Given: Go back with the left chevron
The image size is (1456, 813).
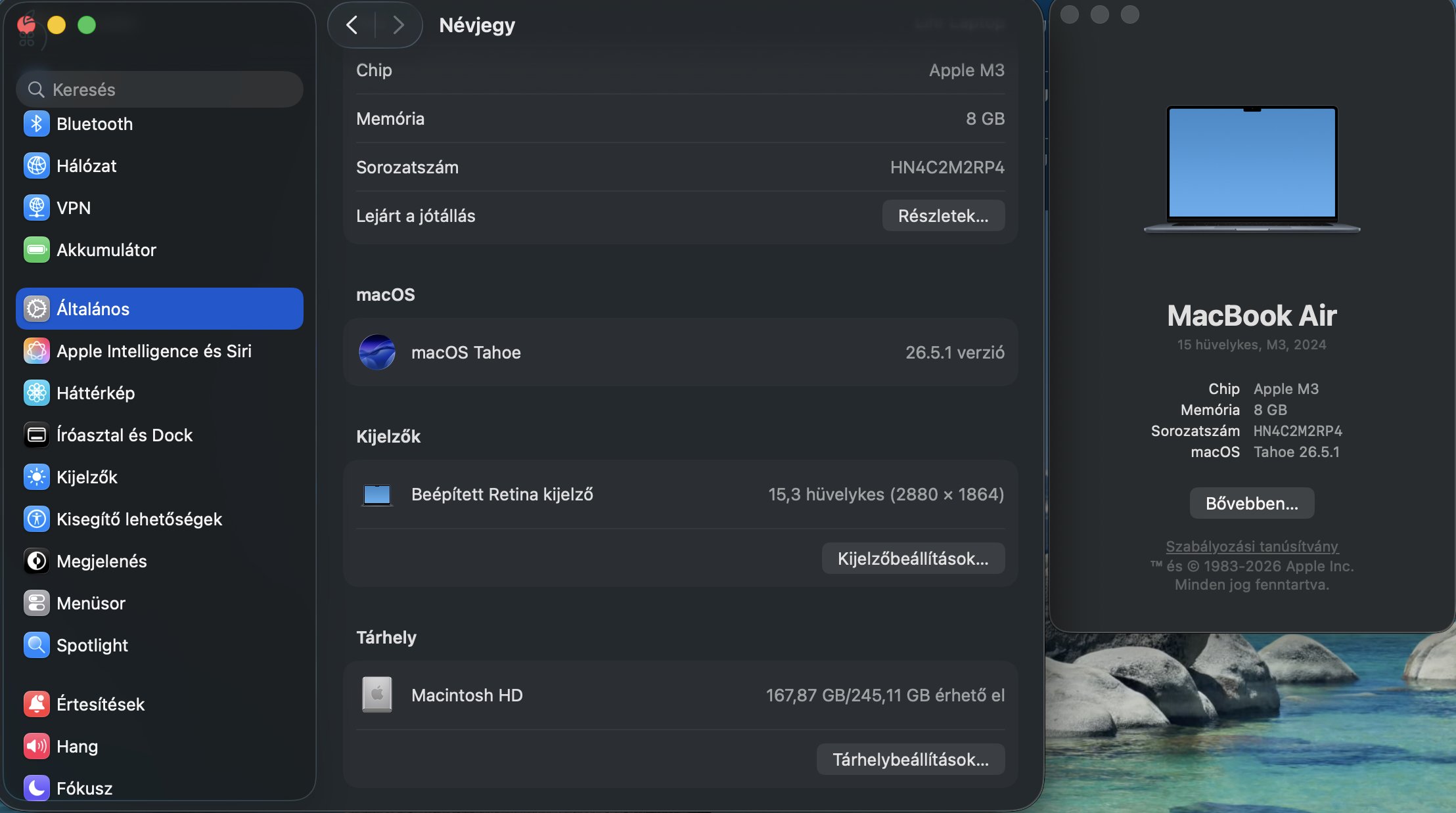Looking at the screenshot, I should (352, 25).
